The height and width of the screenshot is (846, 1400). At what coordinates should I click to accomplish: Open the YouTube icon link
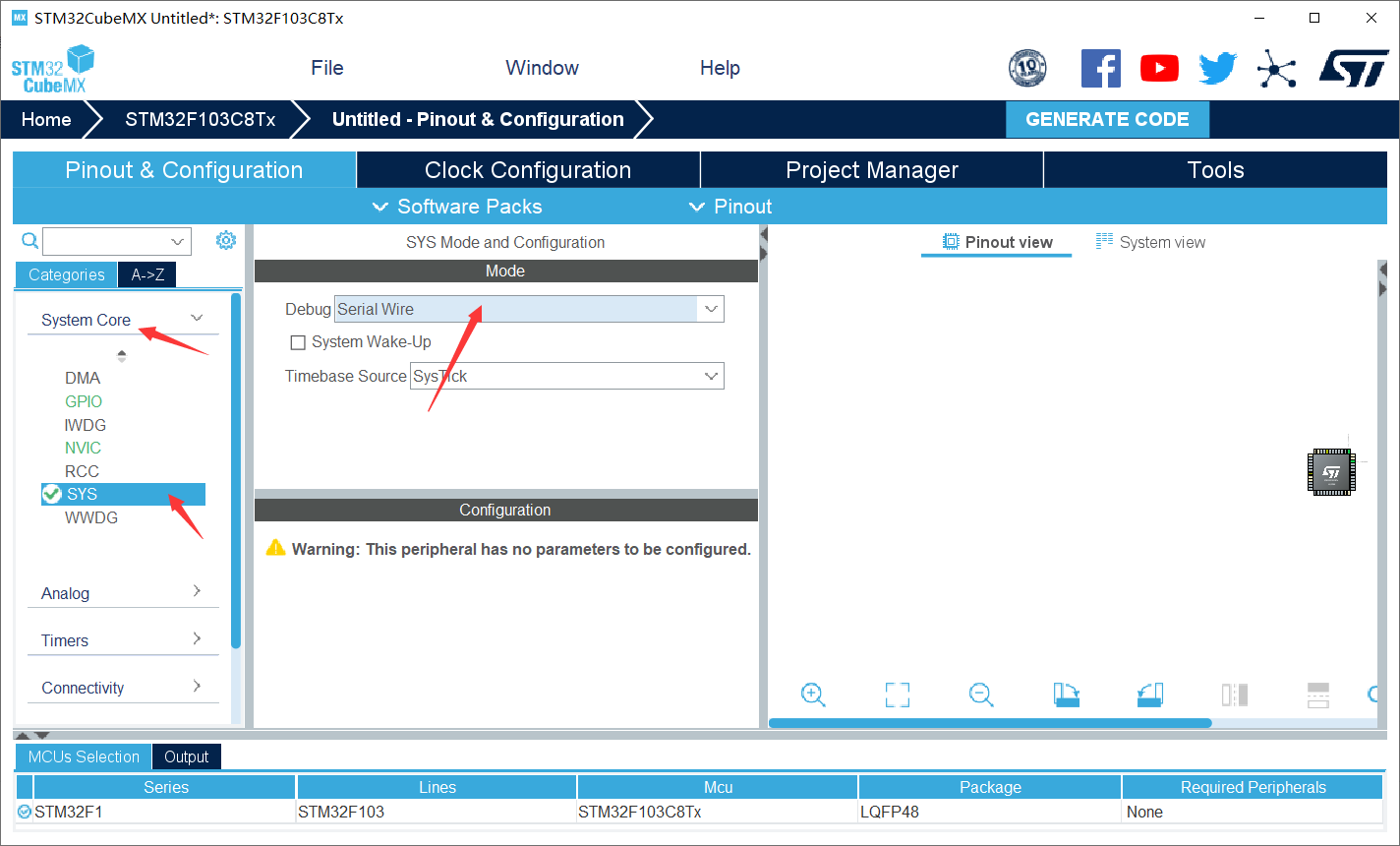1159,68
